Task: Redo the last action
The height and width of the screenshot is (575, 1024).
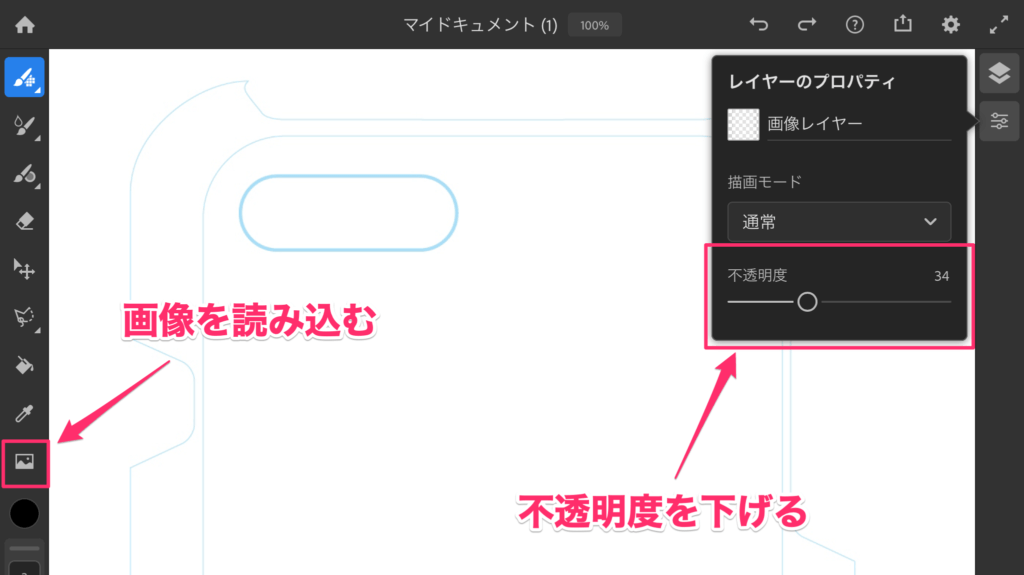Action: pyautogui.click(x=807, y=25)
